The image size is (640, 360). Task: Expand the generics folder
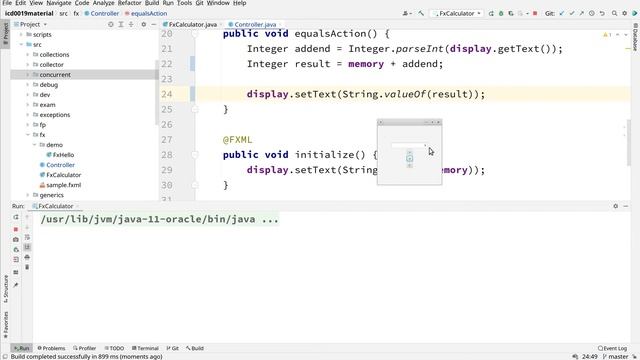[x=27, y=195]
